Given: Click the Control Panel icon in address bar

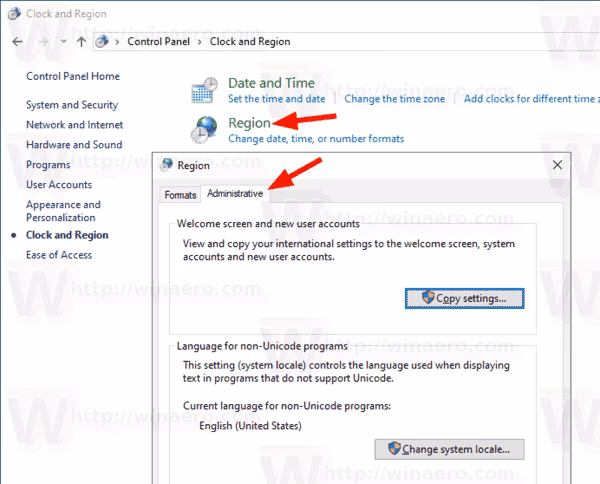Looking at the screenshot, I should click(x=102, y=41).
